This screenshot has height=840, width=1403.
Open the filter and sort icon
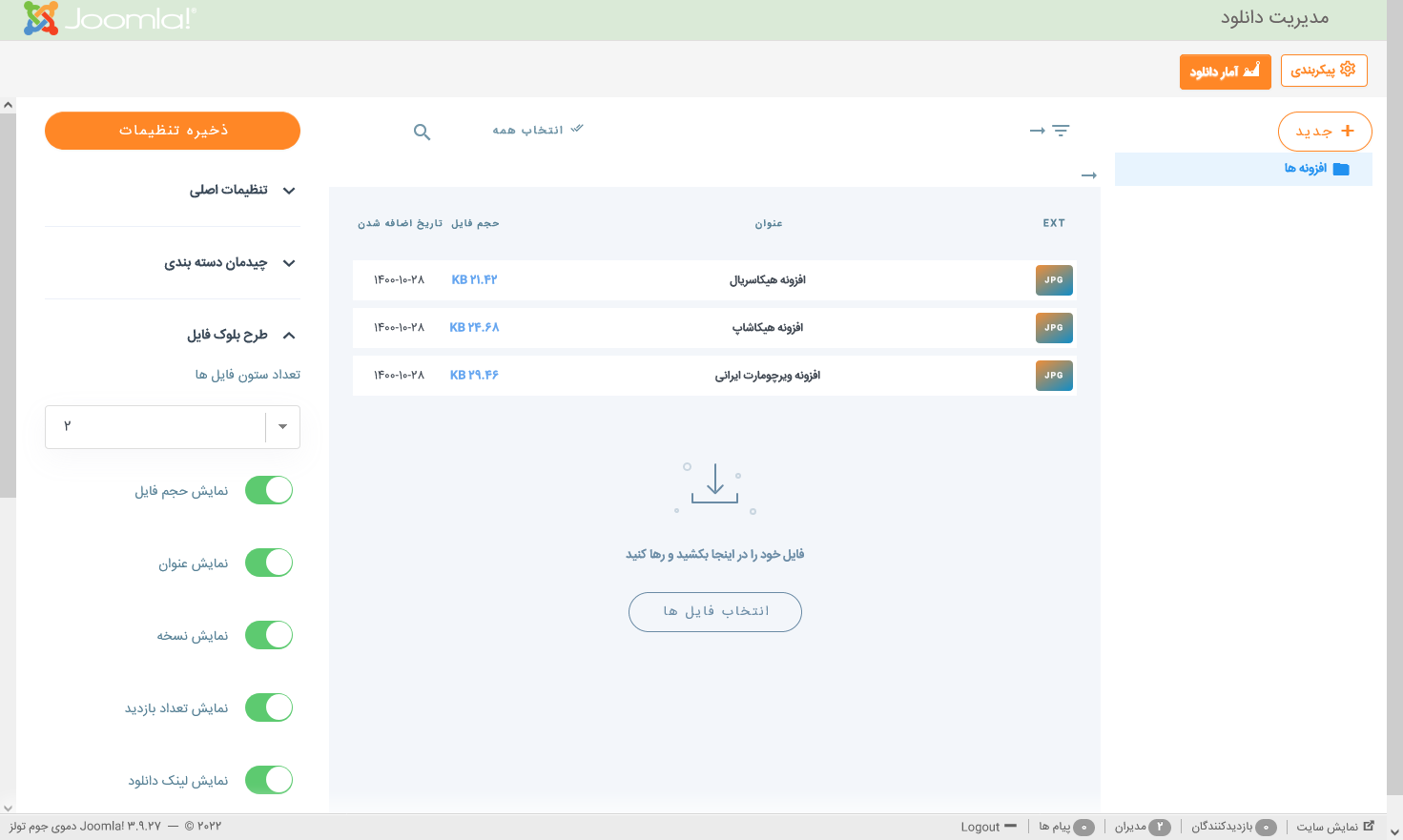[1050, 131]
